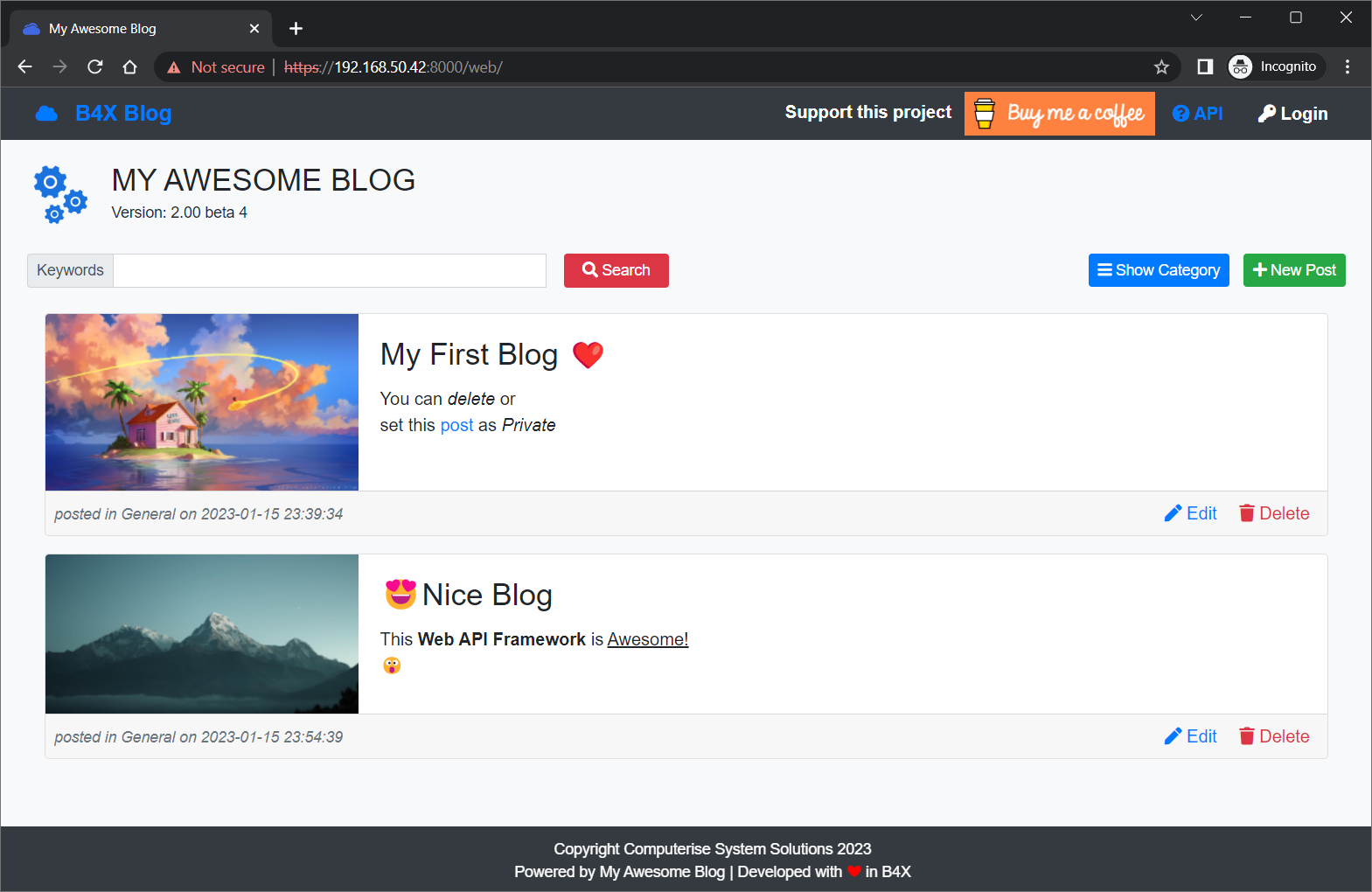This screenshot has width=1372, height=892.
Task: Click the surprised emoji under Nice Blog text
Action: click(x=392, y=666)
